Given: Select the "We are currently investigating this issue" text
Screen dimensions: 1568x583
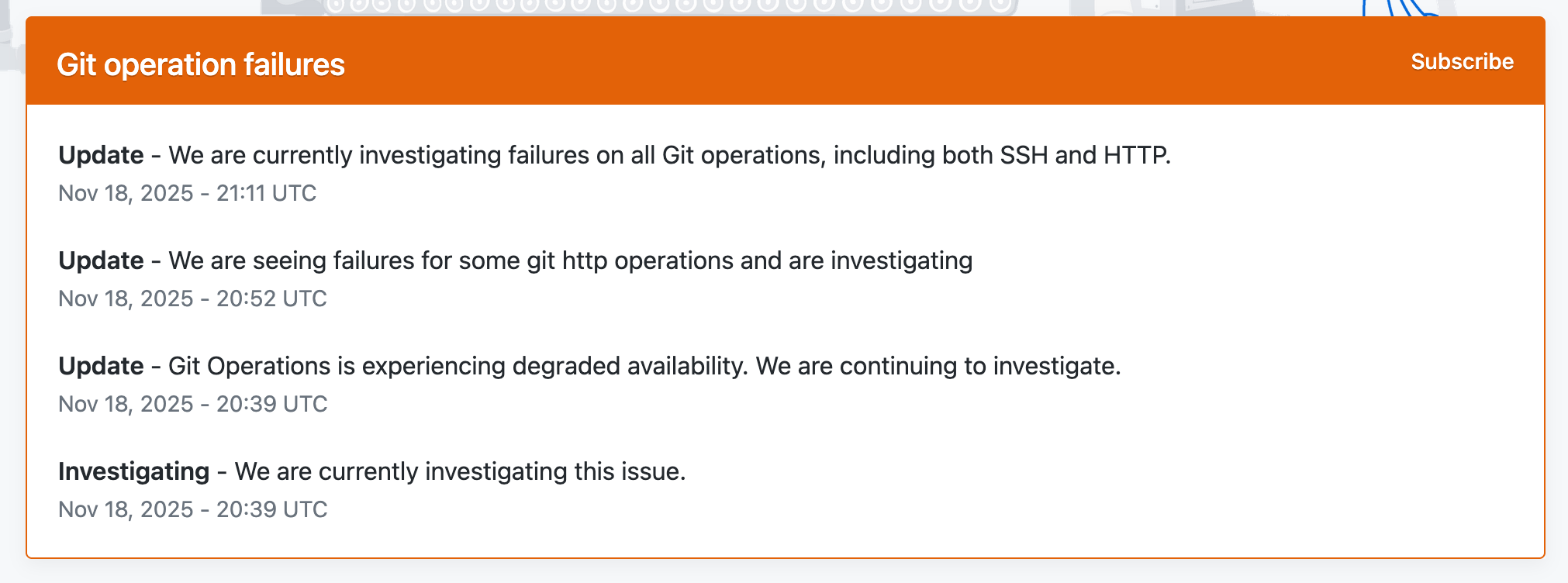Looking at the screenshot, I should [460, 471].
